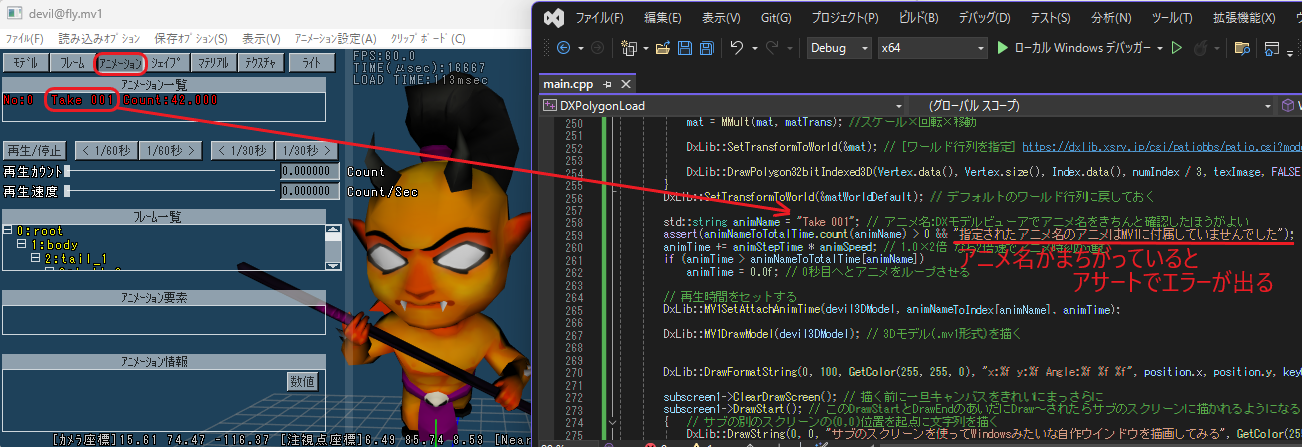
Task: Click the 1/60秒 > step forward button
Action: 172,150
